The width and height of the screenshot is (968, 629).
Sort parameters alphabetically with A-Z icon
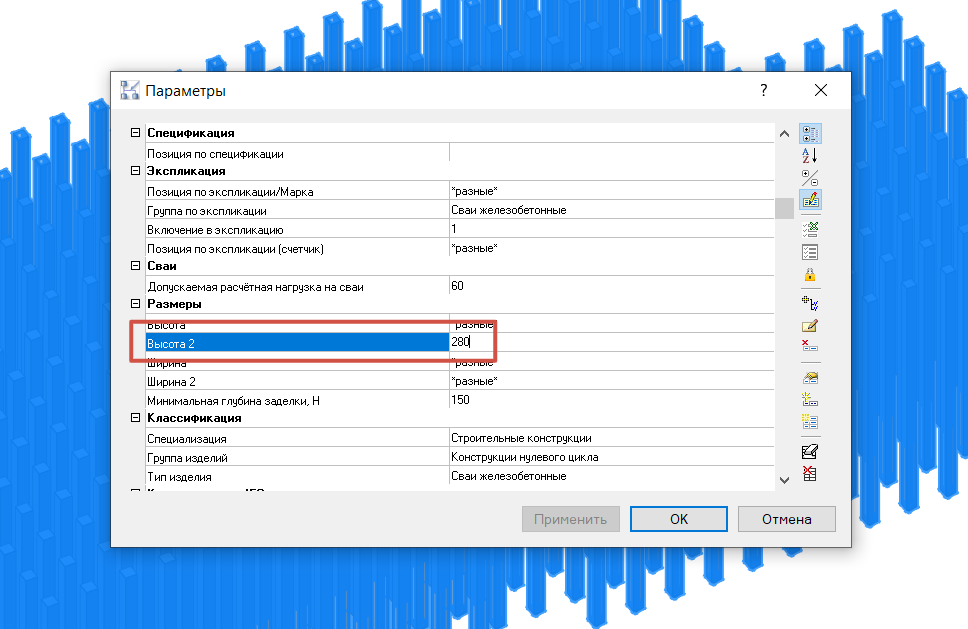pyautogui.click(x=810, y=156)
